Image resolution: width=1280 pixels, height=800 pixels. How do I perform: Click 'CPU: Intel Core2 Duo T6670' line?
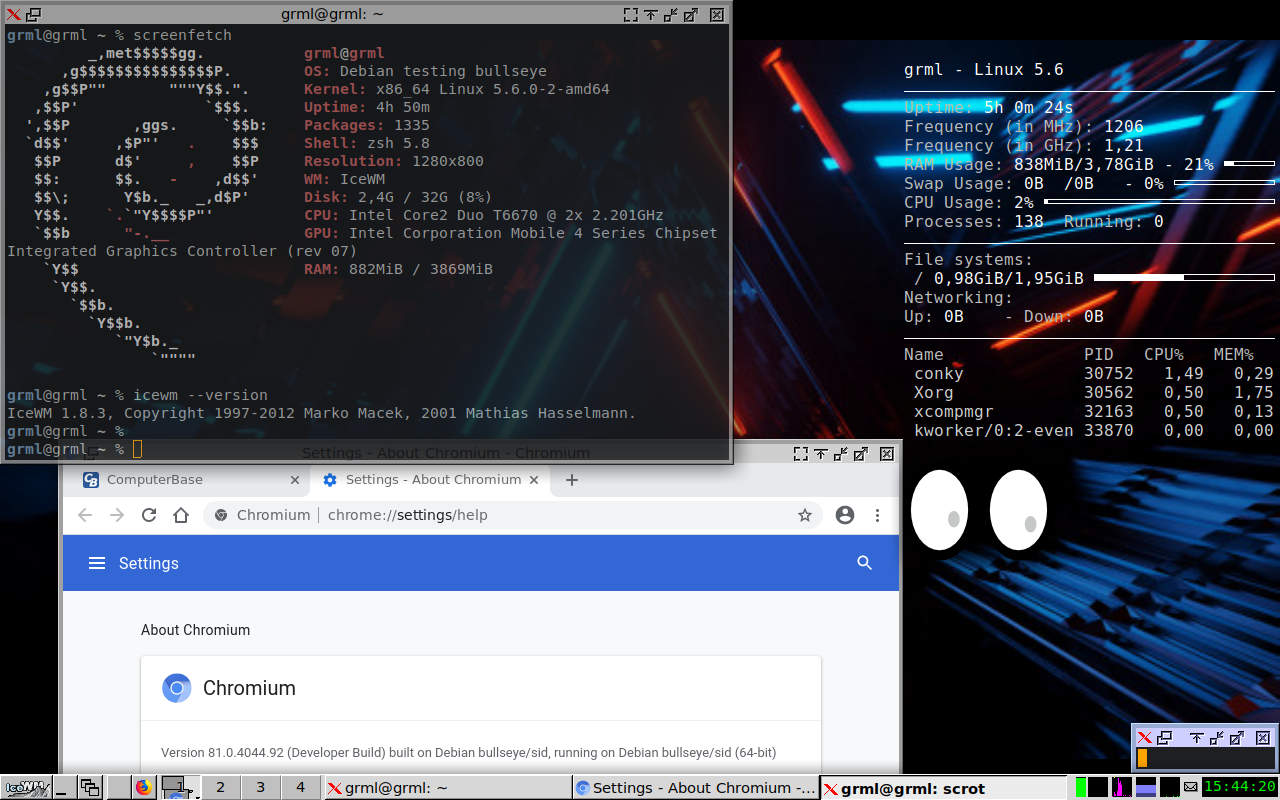click(484, 215)
